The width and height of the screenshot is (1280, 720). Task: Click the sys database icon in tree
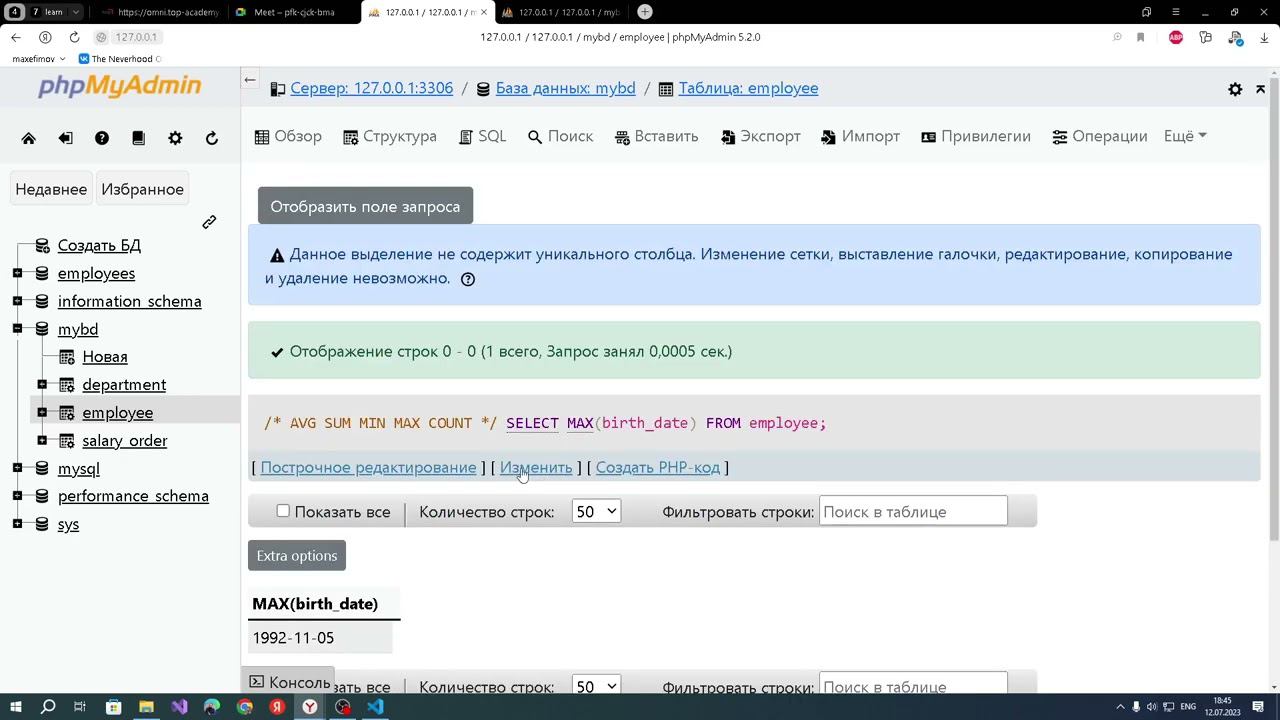point(42,524)
